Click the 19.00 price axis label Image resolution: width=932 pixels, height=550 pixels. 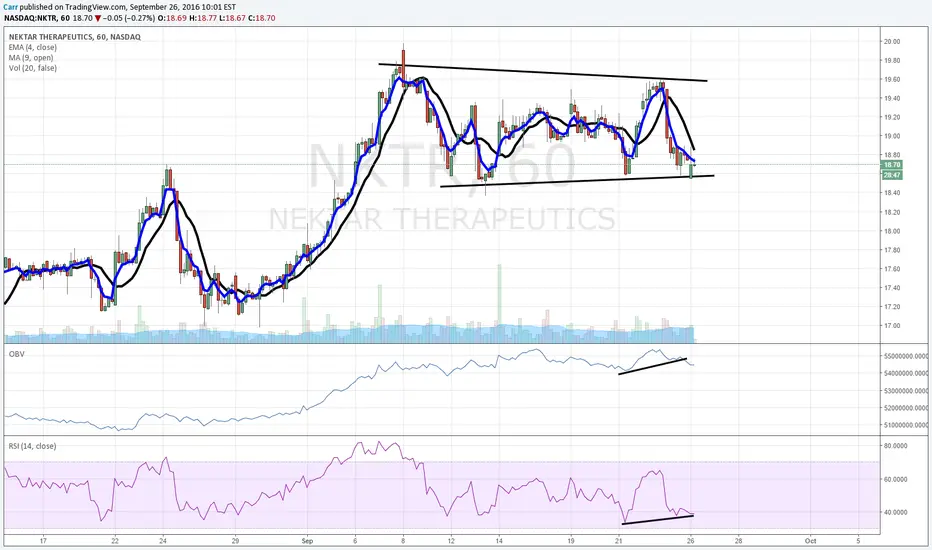[x=892, y=136]
